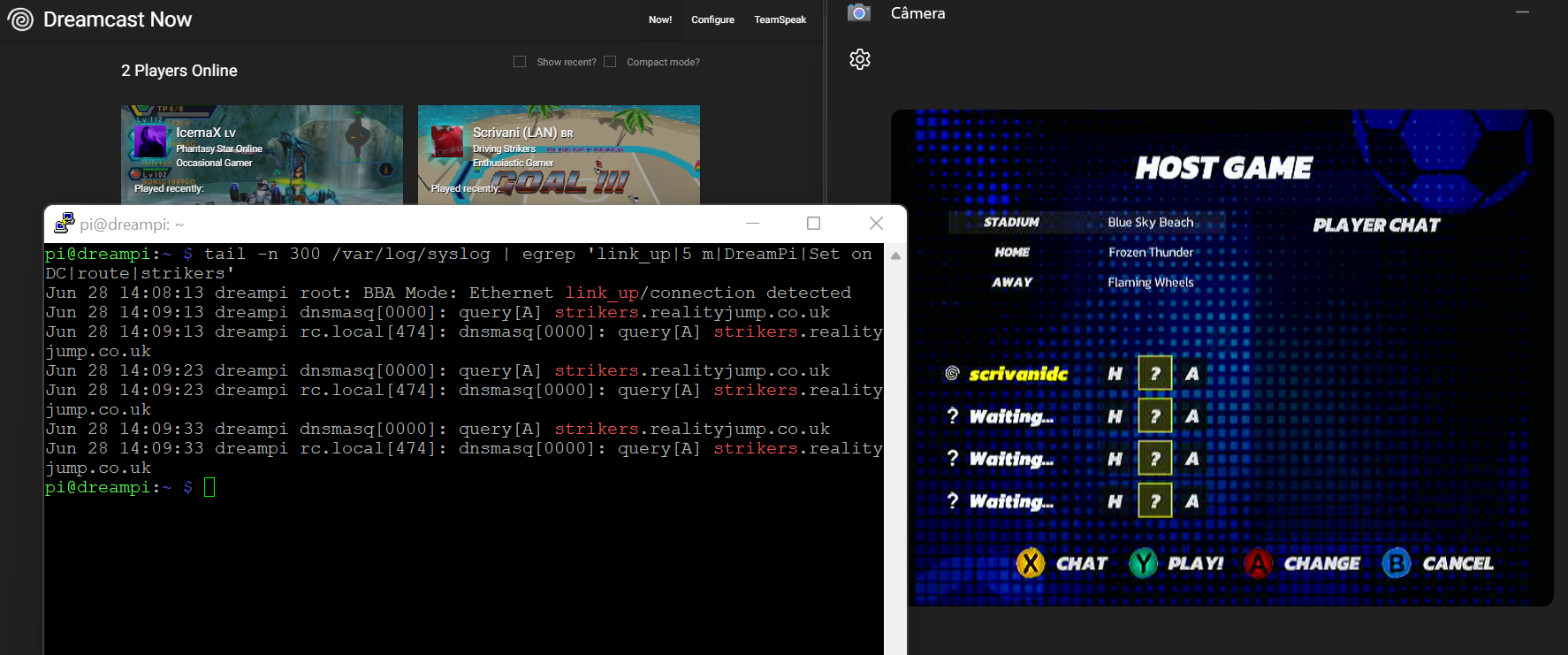Toggle the Show recent checkbox
1568x655 pixels.
(520, 62)
